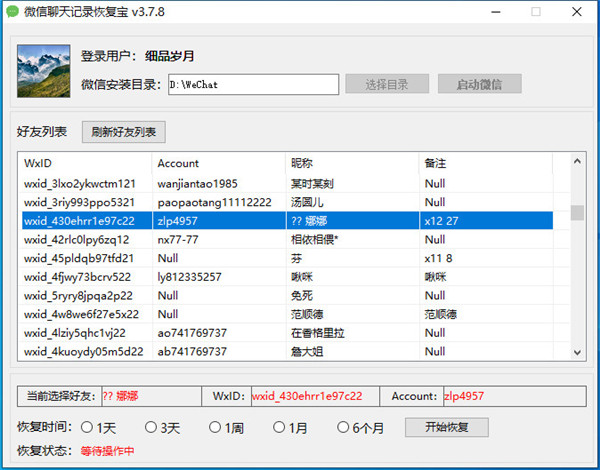Viewport: 600px width, 470px height.
Task: Click account cell paopaotang11112222
Action: pyautogui.click(x=215, y=202)
